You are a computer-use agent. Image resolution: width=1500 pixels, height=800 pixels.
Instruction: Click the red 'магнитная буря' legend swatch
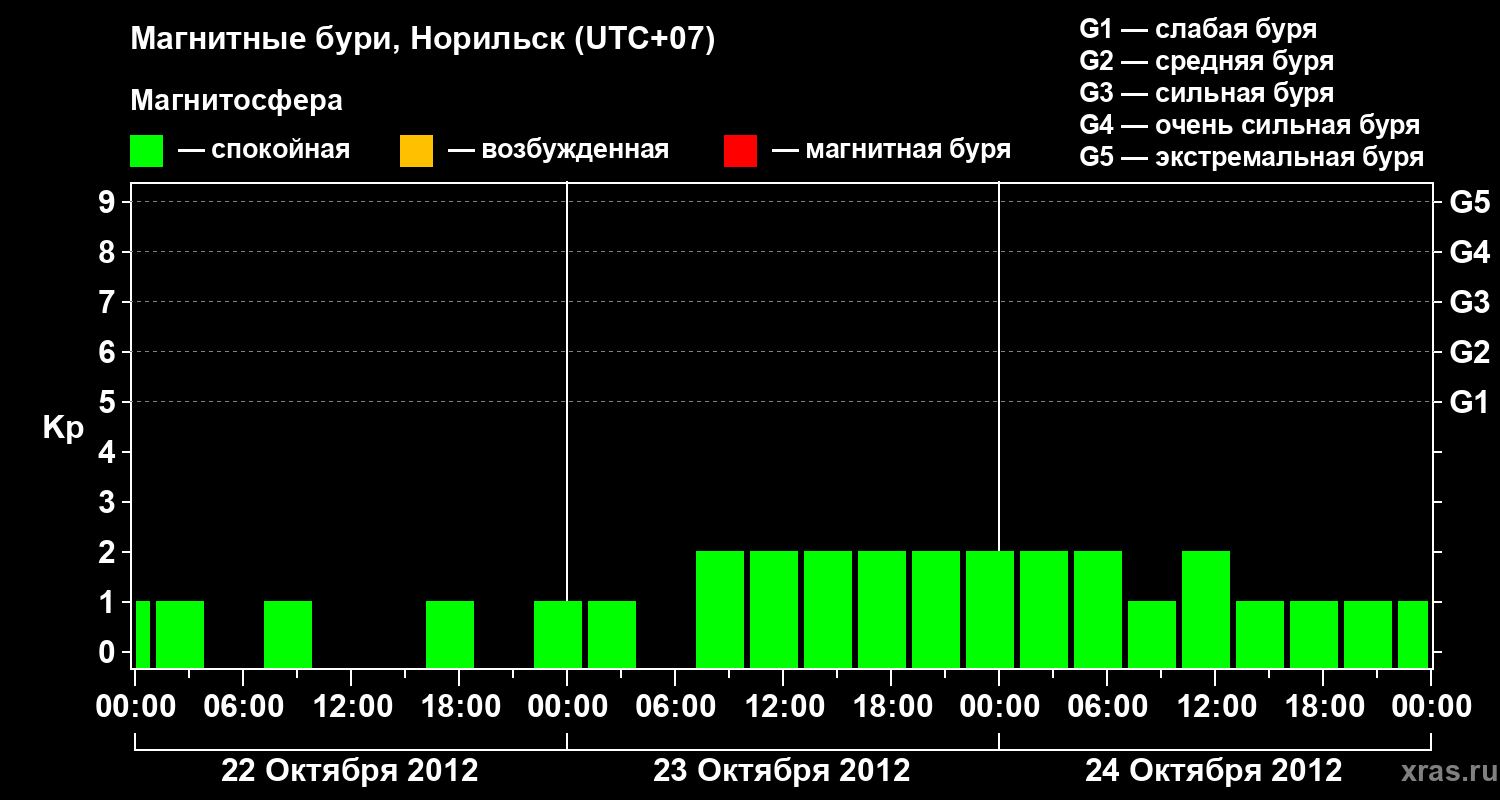tap(740, 151)
